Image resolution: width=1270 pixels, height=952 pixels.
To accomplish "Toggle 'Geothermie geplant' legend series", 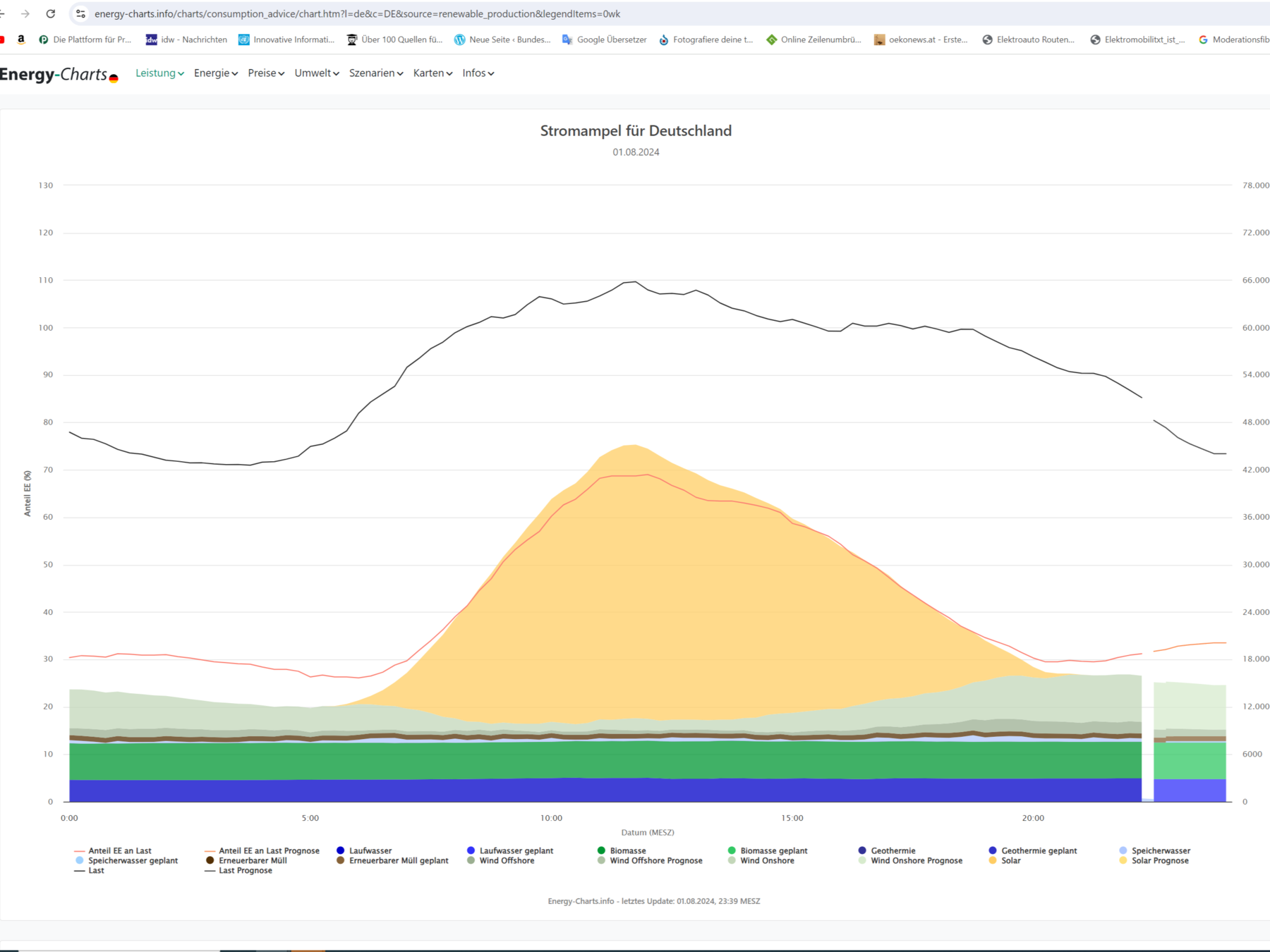I will 1033,851.
